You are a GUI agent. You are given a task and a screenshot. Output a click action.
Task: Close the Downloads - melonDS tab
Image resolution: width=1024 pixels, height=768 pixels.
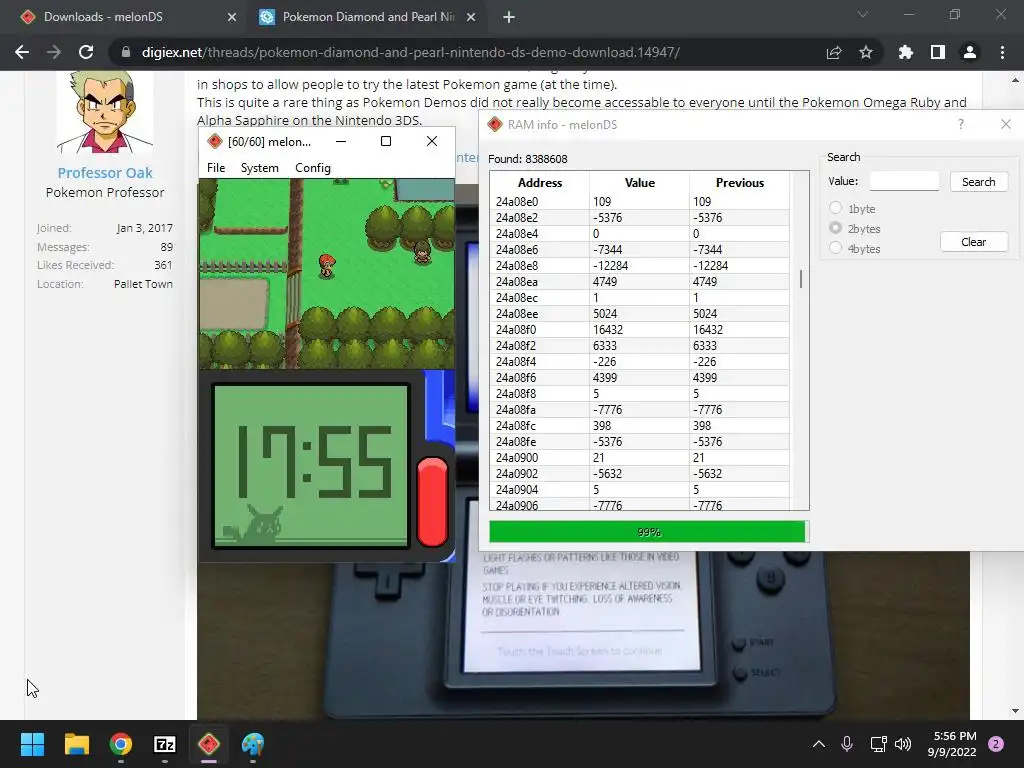(x=232, y=17)
